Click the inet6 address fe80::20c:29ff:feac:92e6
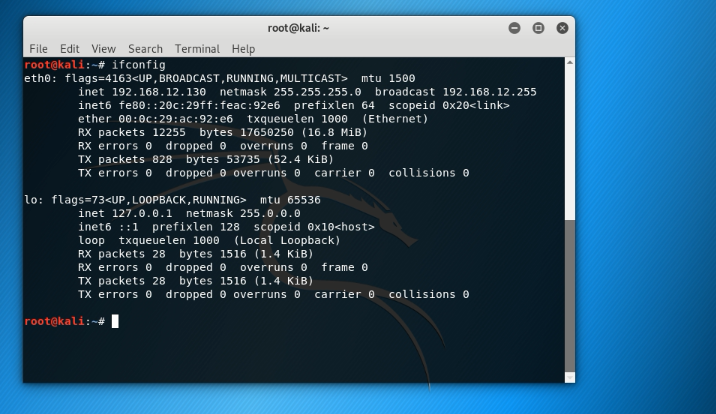 point(200,105)
